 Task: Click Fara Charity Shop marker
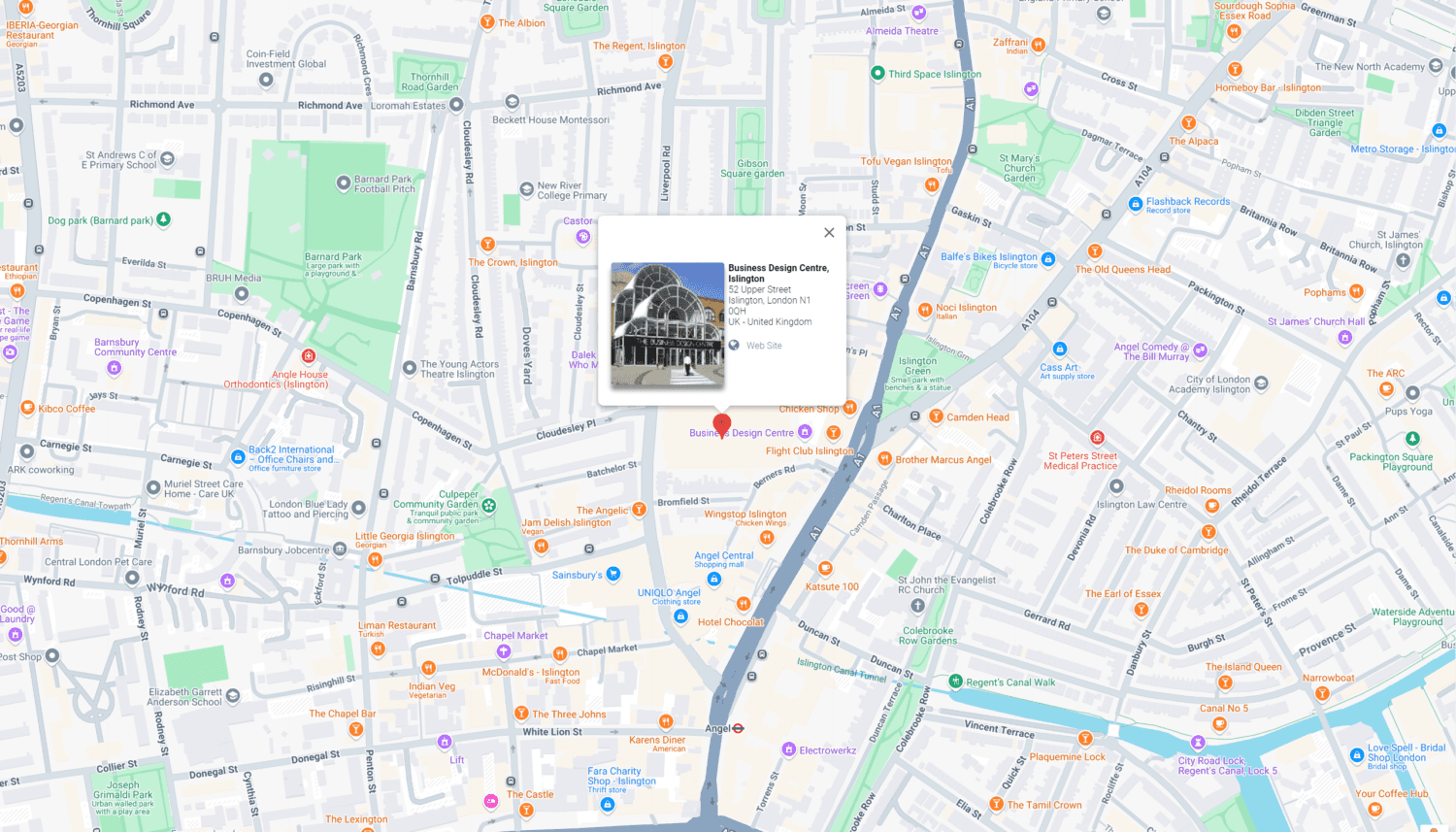[x=608, y=804]
